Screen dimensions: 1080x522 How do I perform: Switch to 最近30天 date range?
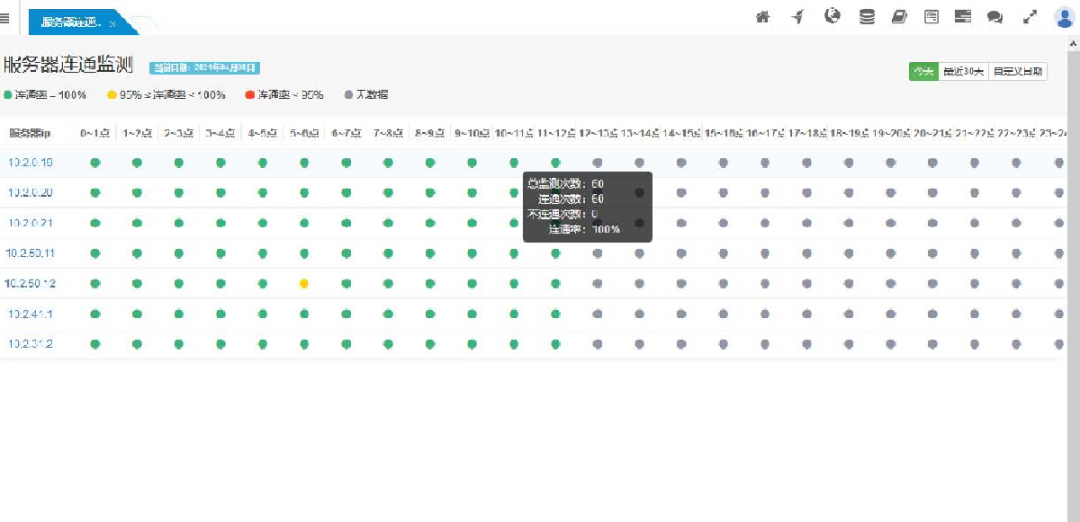[963, 71]
